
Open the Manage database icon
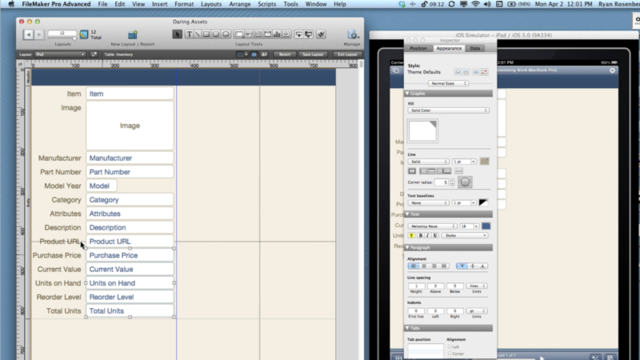click(x=352, y=35)
